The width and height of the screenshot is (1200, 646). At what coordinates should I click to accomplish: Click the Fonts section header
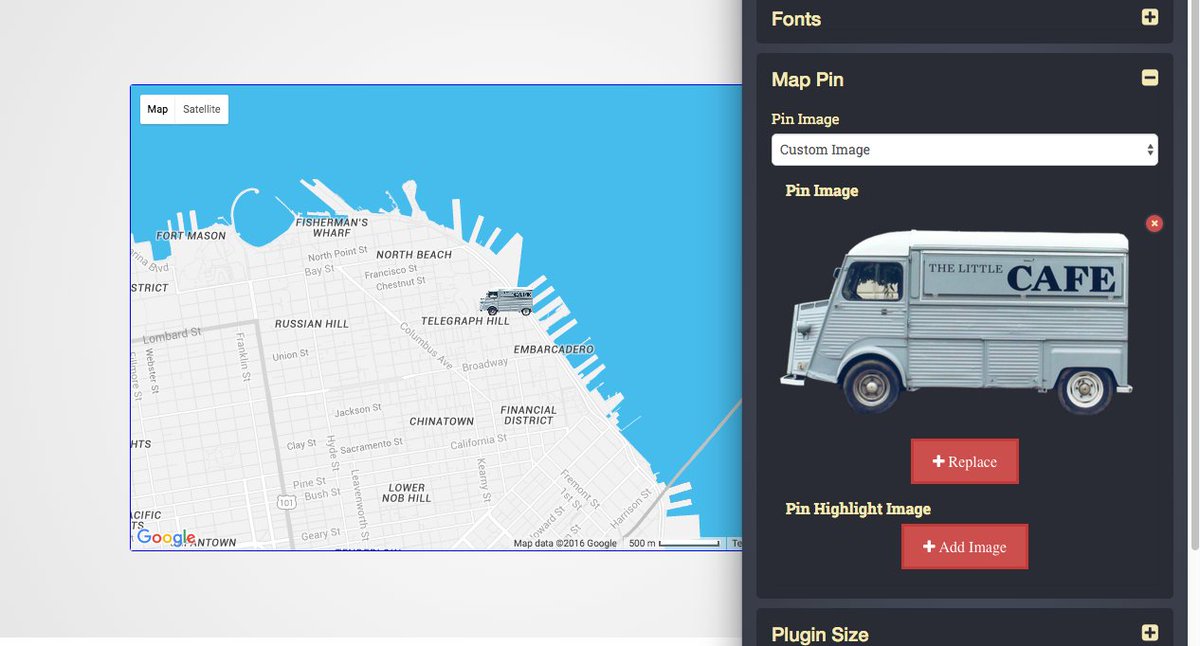coord(965,18)
